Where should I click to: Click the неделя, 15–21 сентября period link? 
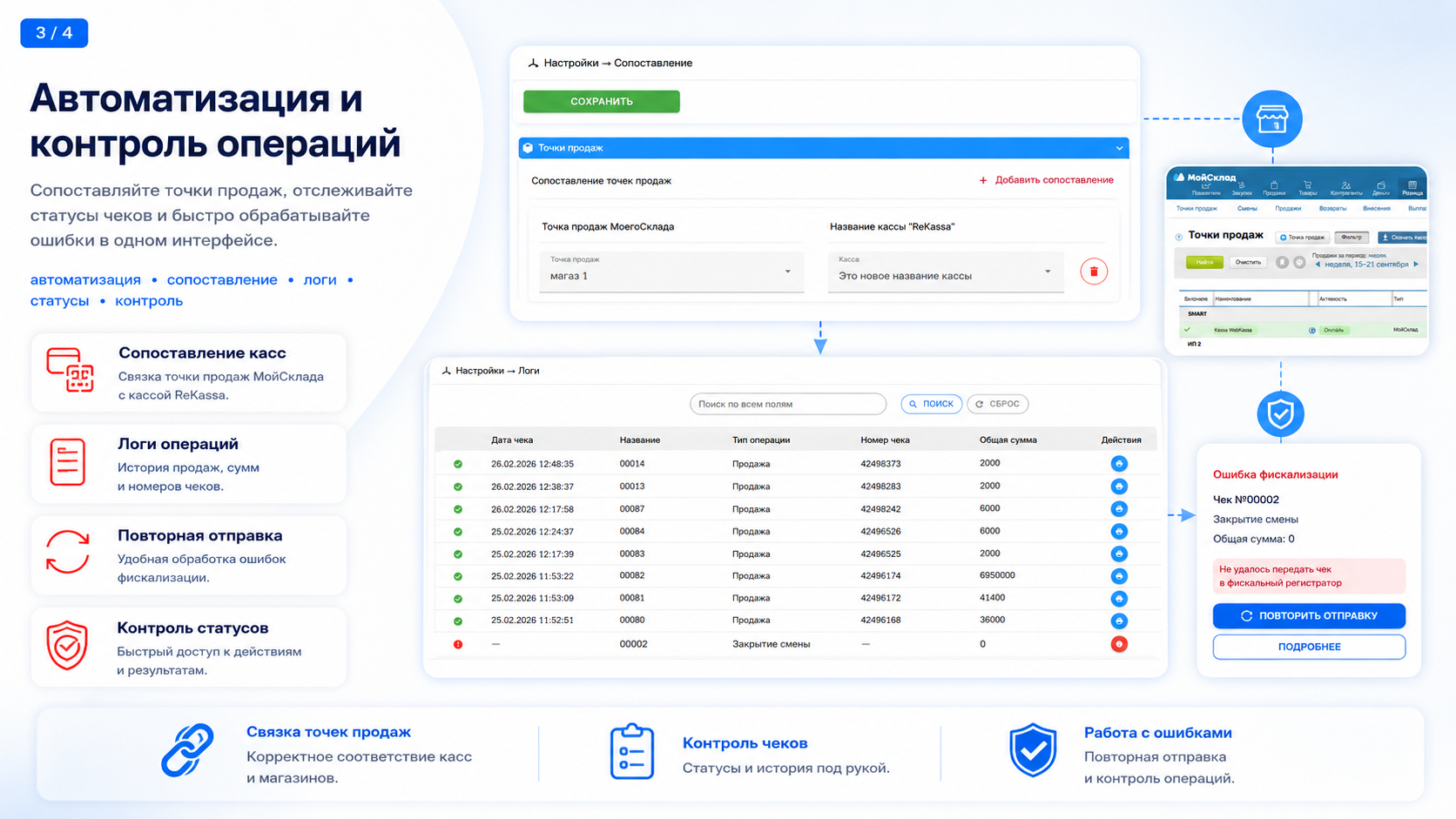click(x=1366, y=265)
